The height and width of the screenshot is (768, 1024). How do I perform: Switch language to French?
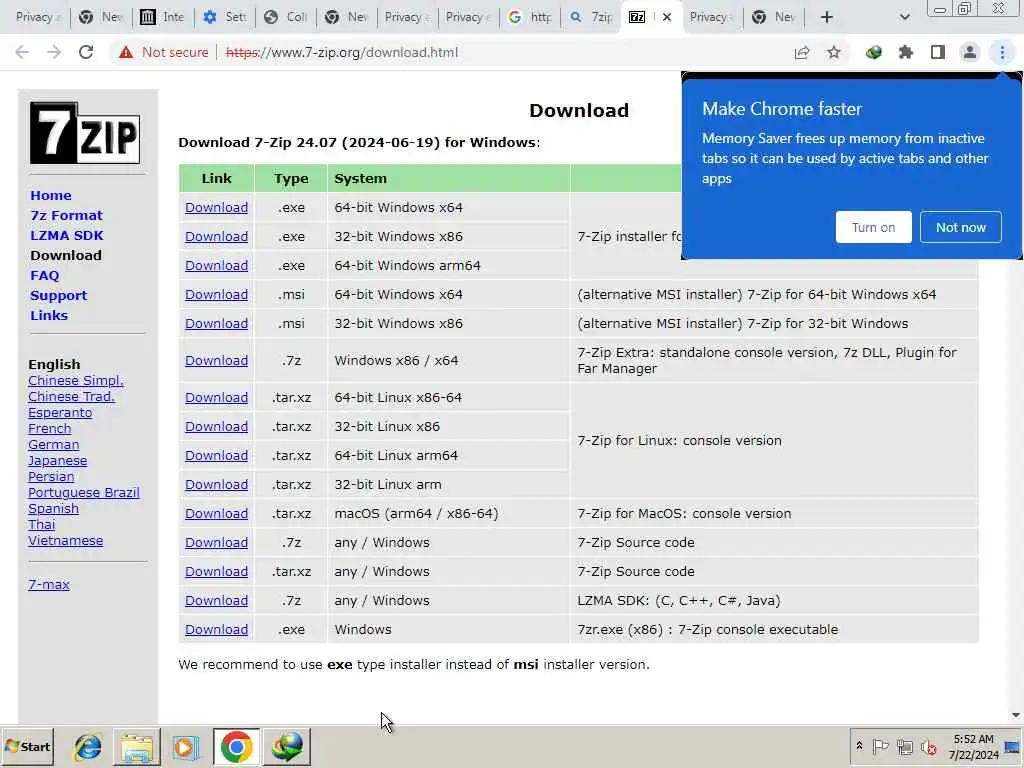50,429
